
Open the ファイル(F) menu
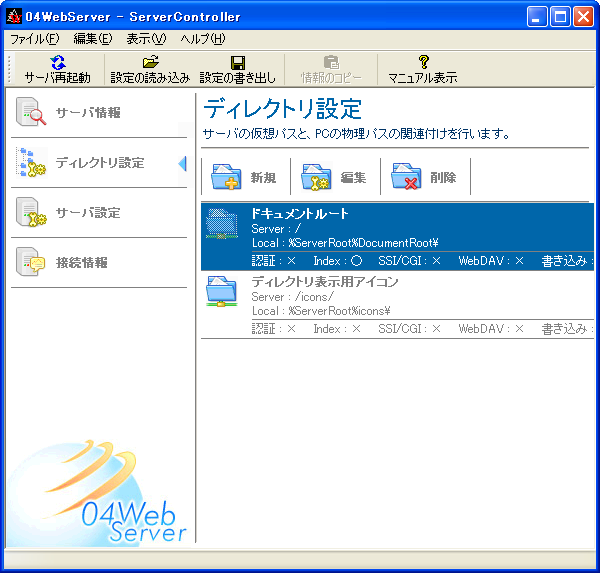pos(34,39)
